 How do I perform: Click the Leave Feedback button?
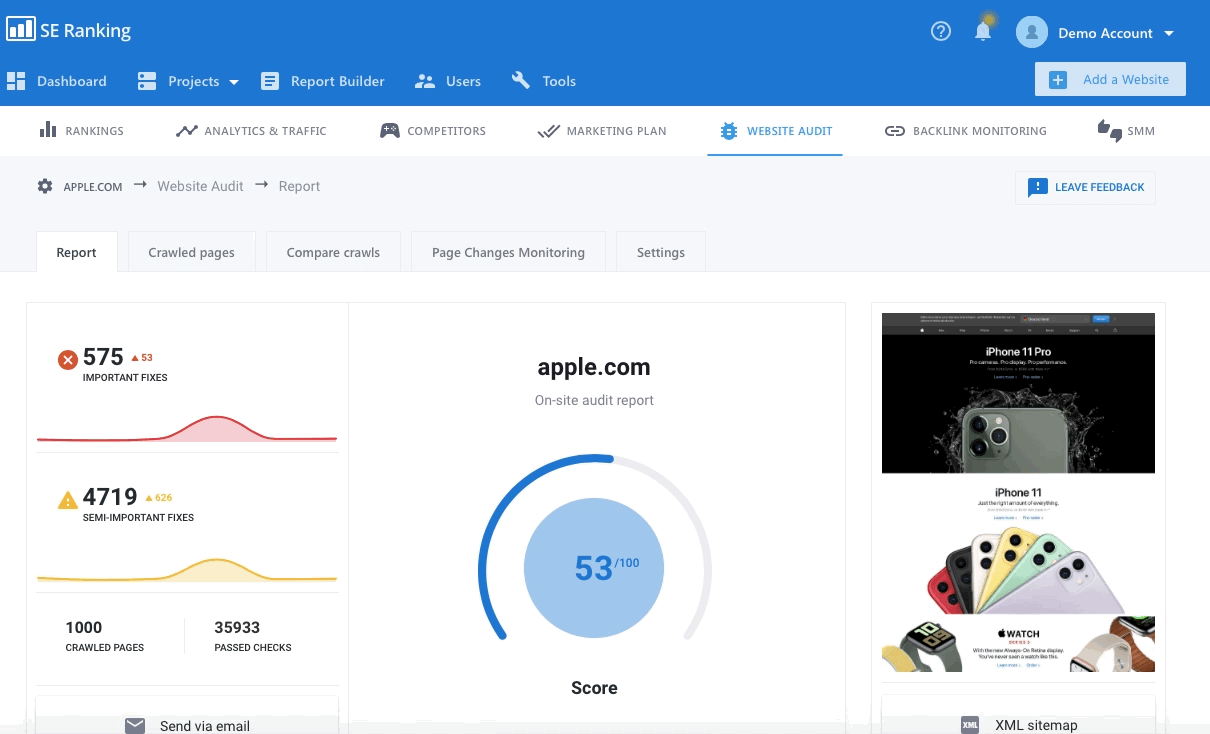(x=1085, y=187)
